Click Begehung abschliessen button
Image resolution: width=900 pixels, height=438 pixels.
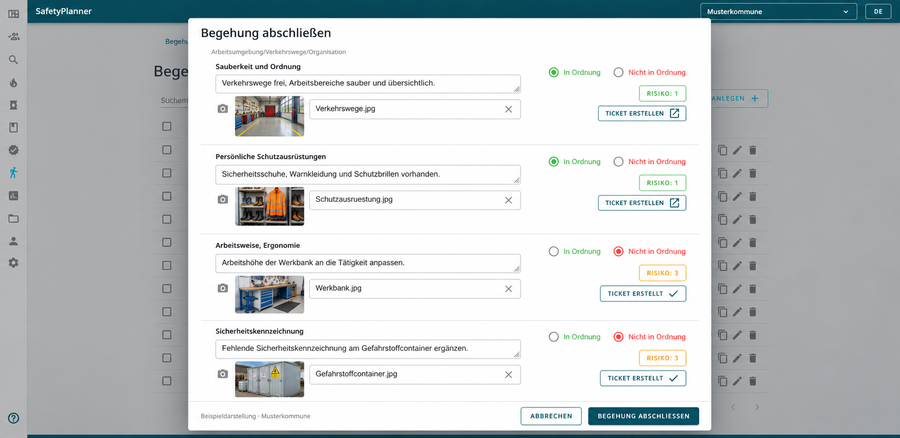click(643, 416)
